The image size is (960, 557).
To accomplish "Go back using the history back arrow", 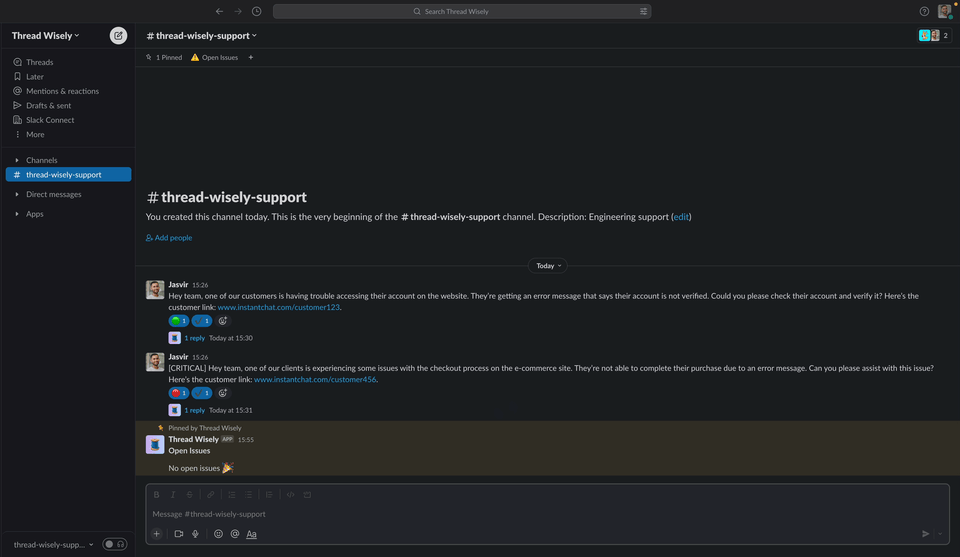I will (219, 11).
